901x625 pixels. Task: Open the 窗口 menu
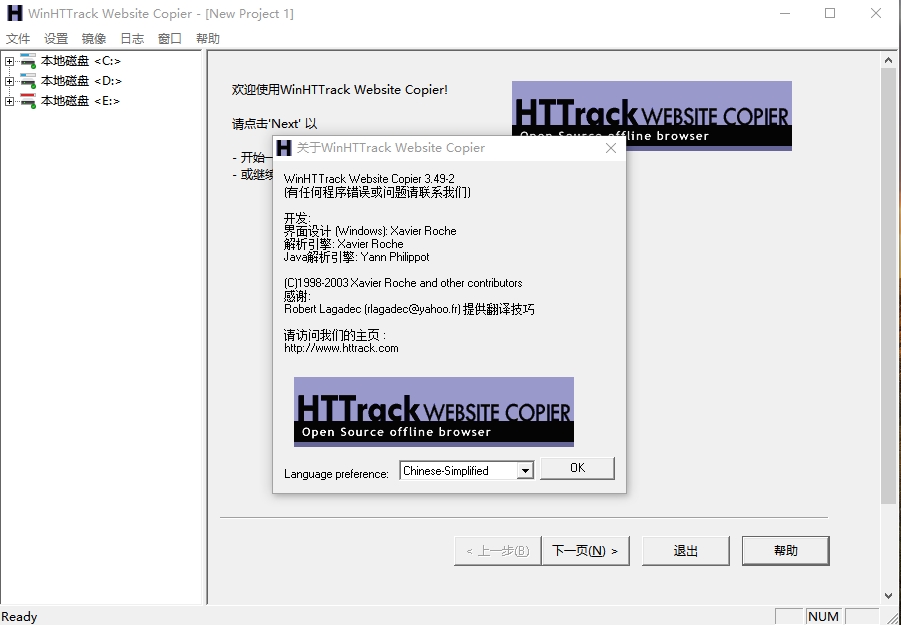tap(170, 38)
